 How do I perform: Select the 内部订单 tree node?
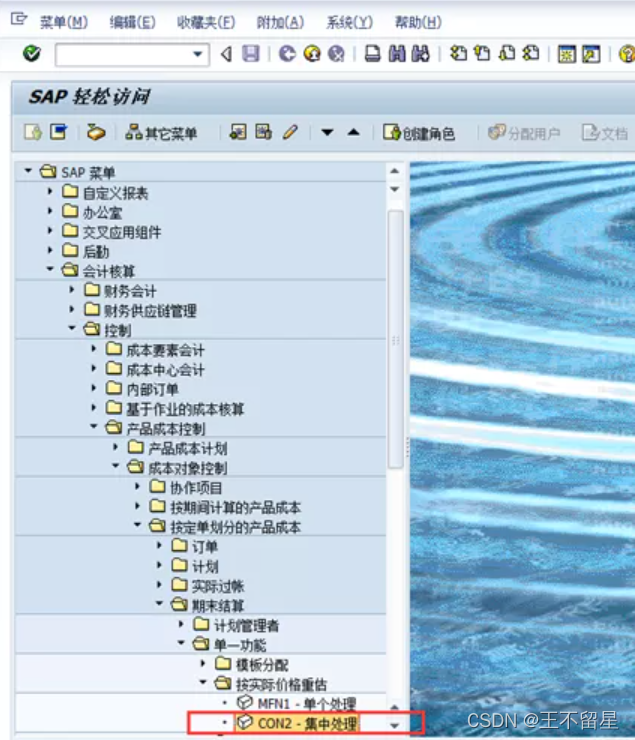(x=152, y=389)
